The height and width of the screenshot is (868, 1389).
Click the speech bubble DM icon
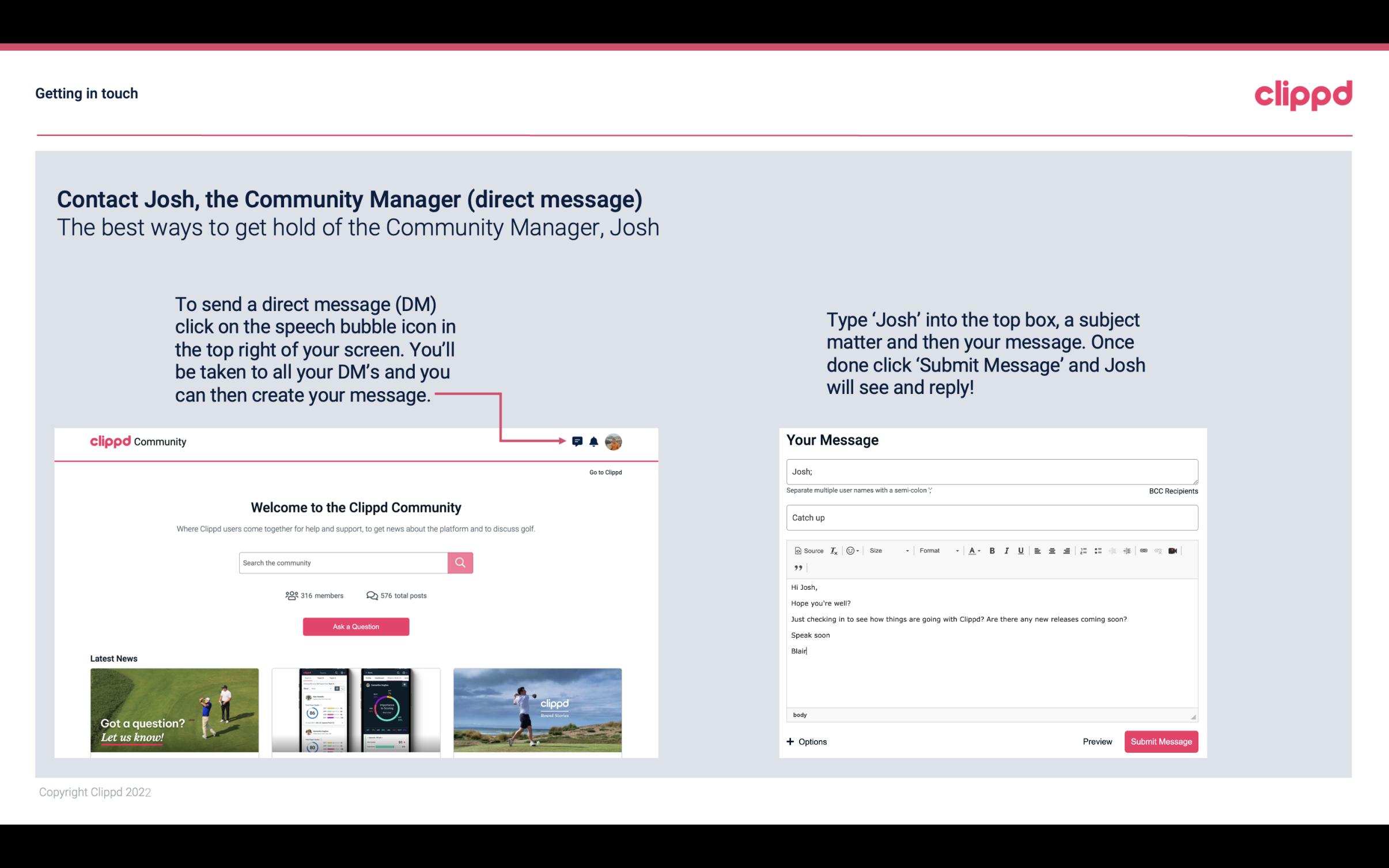(579, 441)
